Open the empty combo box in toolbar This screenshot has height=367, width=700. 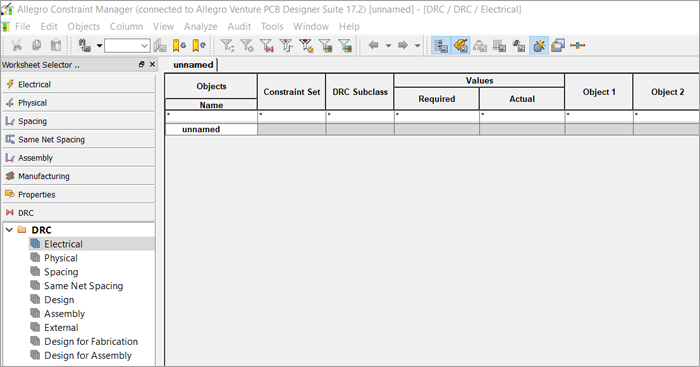(127, 46)
